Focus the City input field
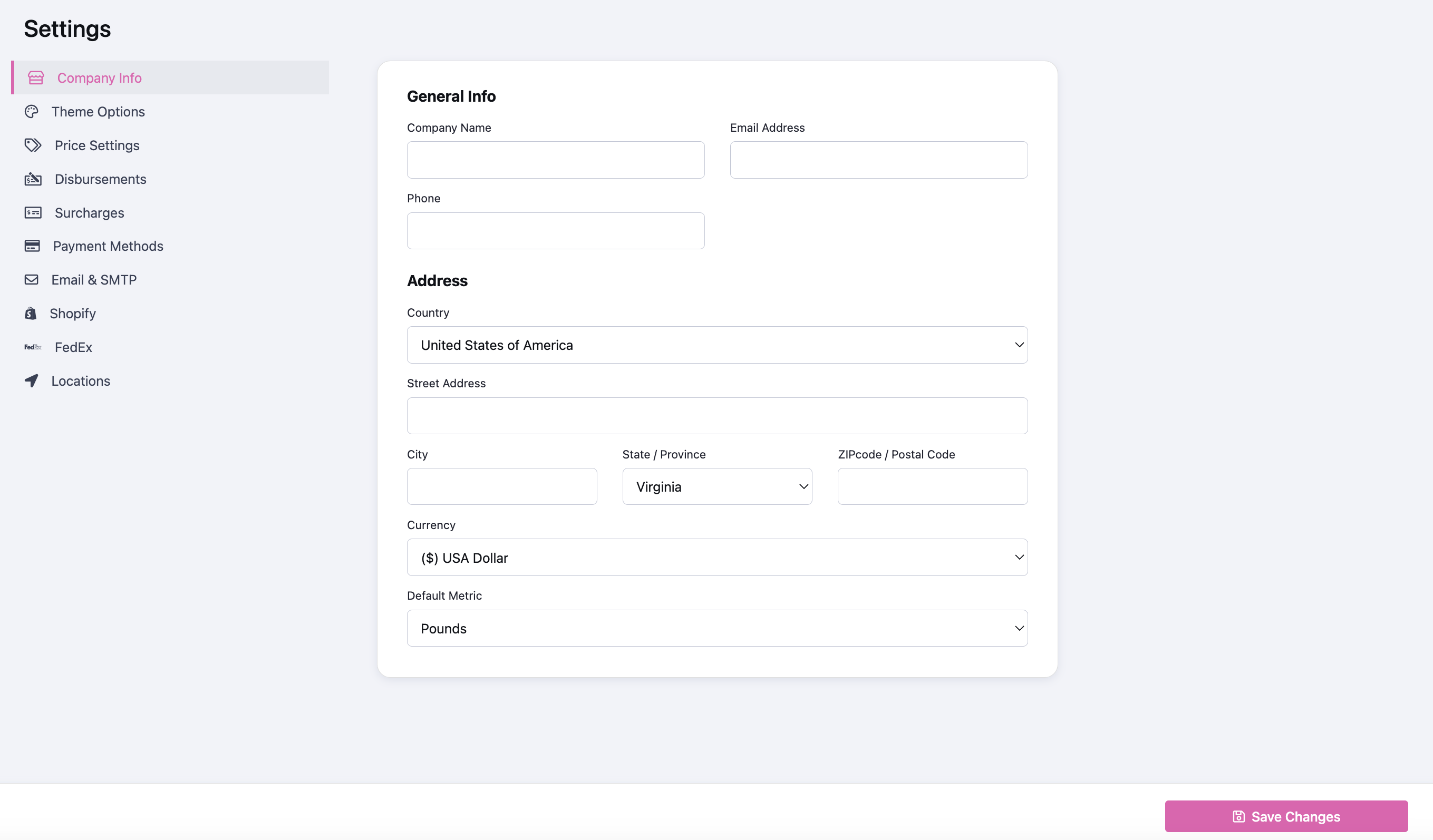 pos(501,486)
